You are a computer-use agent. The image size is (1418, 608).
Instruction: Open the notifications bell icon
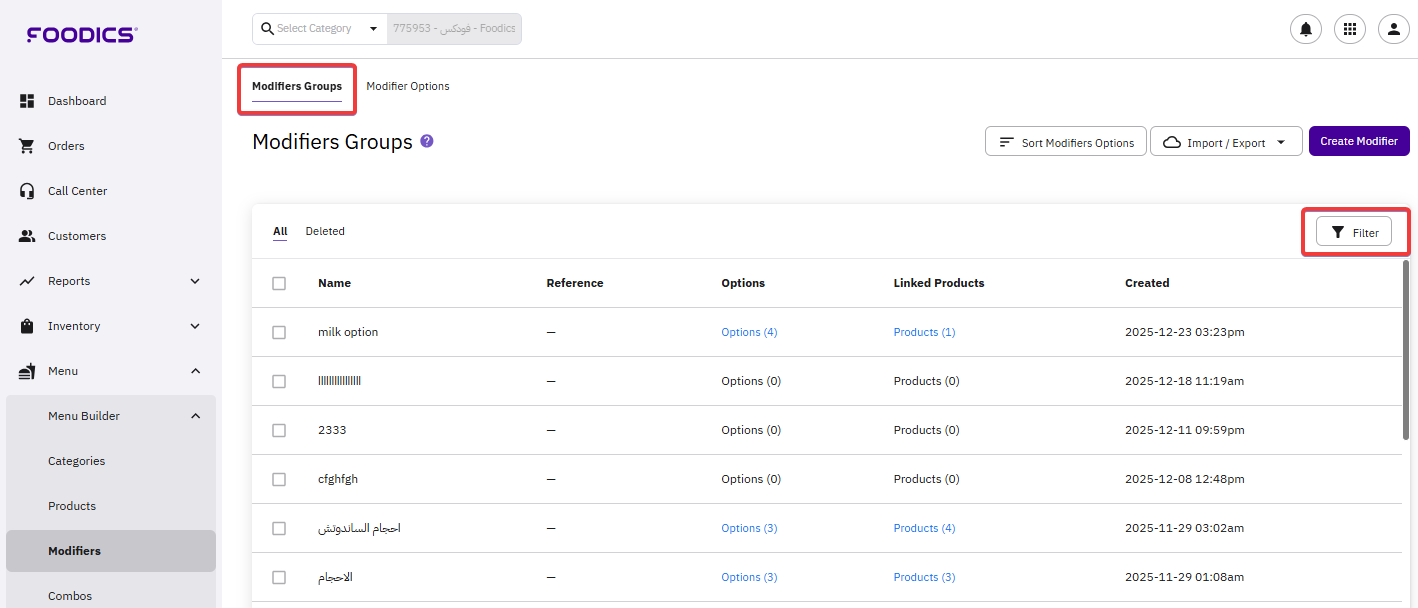[1305, 29]
